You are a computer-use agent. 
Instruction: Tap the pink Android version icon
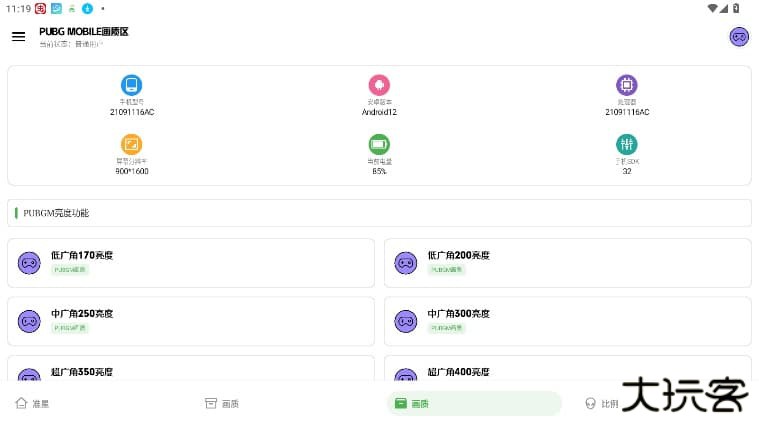(379, 85)
